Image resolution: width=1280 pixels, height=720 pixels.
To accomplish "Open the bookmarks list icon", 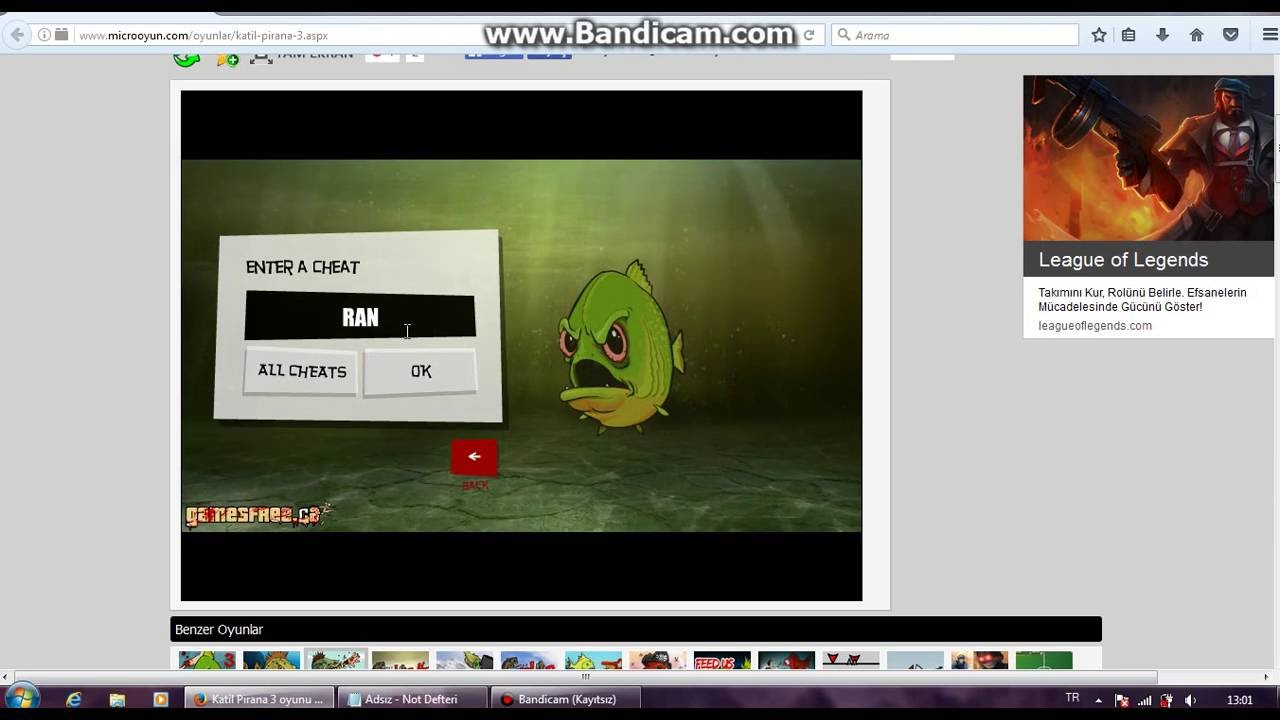I will tap(1129, 35).
